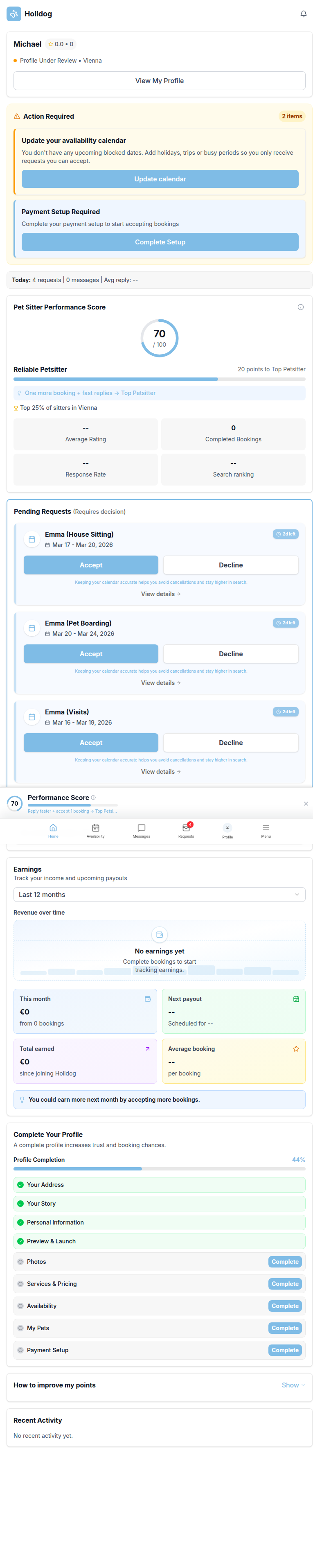Complete the Payment Setup profile step
The height and width of the screenshot is (1568, 313).
285,1350
